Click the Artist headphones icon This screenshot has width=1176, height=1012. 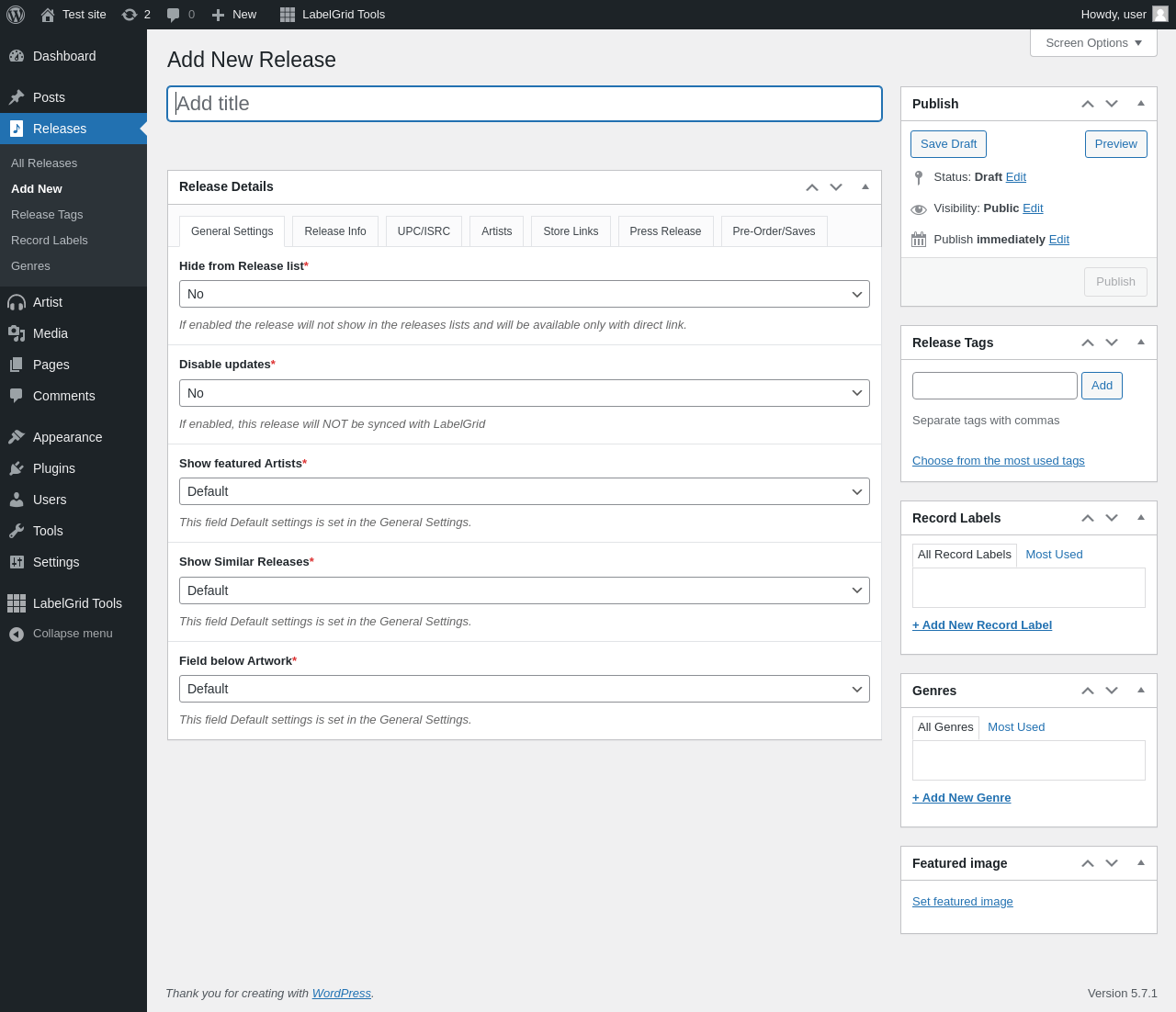pyautogui.click(x=17, y=302)
